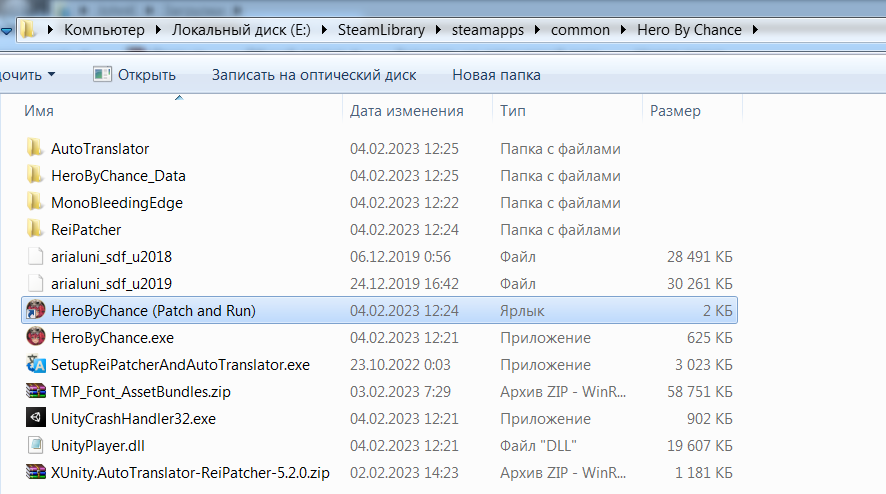Click the UnityPlayer.dll file icon

[35, 446]
